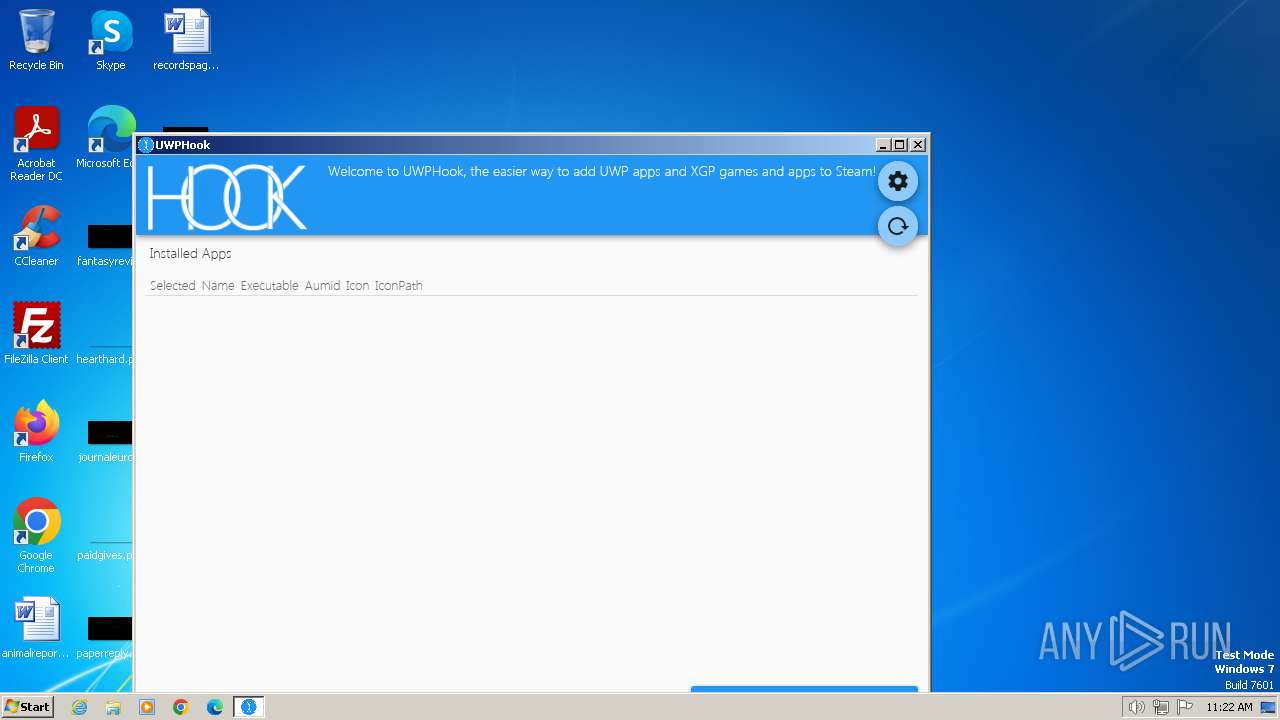Click the refresh apps circular arrow button
The width and height of the screenshot is (1280, 720).
point(898,226)
